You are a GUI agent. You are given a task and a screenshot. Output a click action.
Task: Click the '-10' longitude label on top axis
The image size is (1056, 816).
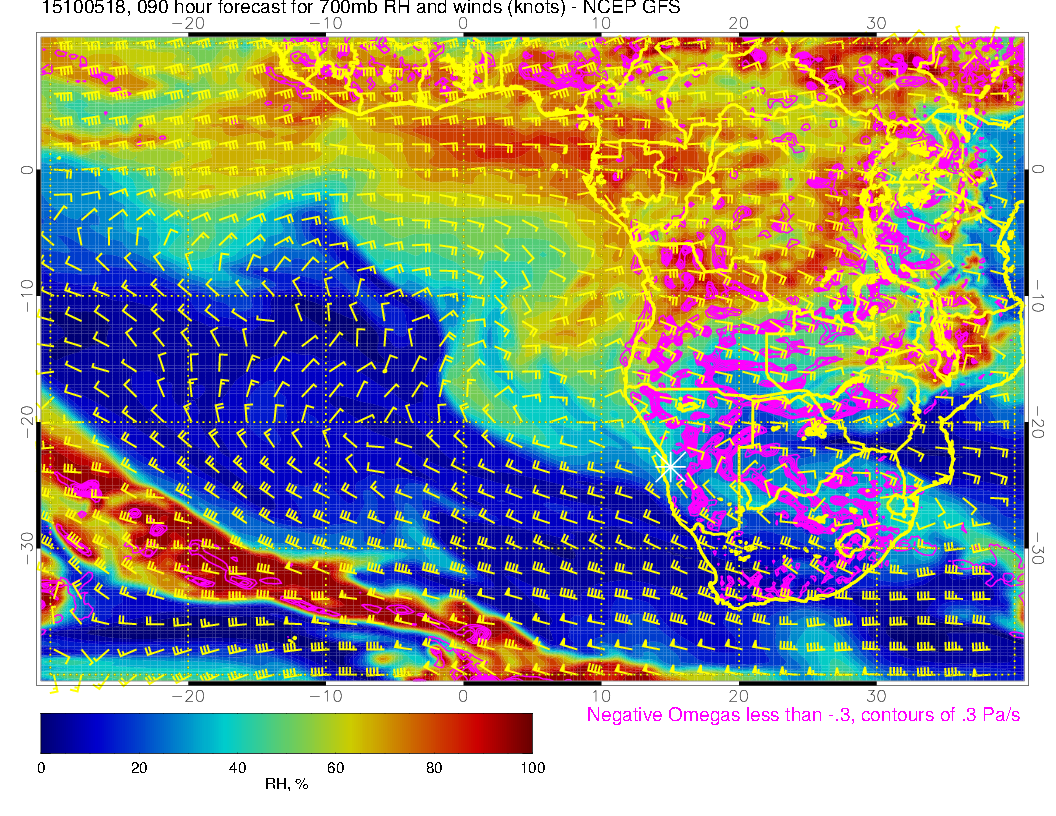pos(326,24)
